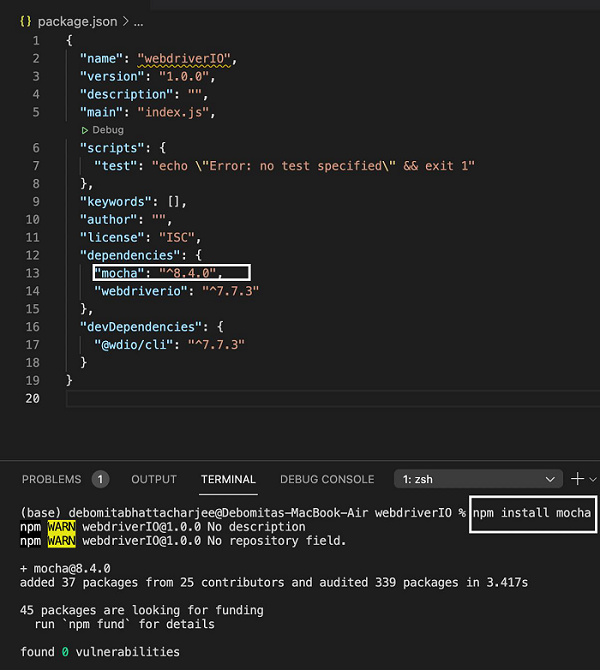This screenshot has height=670, width=600.
Task: Click the Debug code lens above scripts
Action: [x=102, y=130]
